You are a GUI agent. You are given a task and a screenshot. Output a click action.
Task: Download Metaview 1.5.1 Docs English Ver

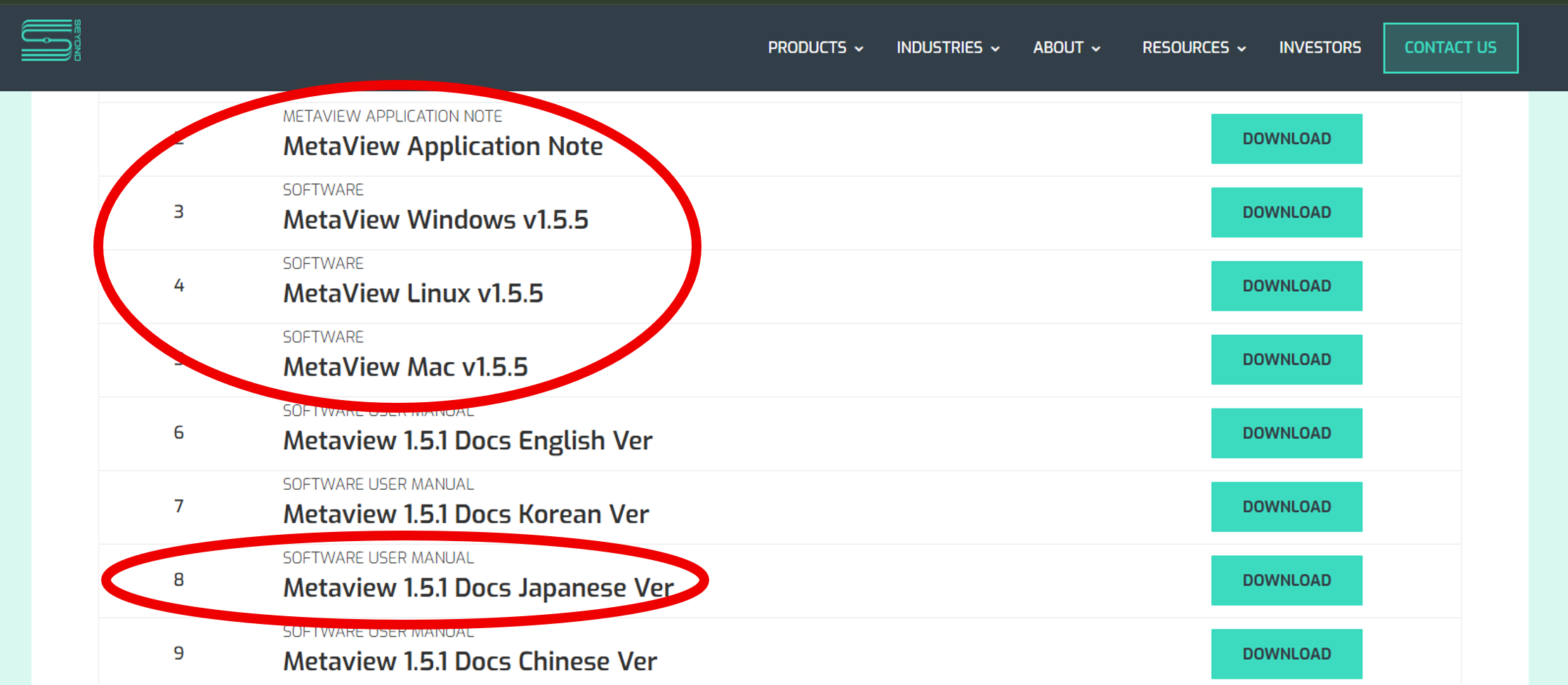(x=1286, y=434)
